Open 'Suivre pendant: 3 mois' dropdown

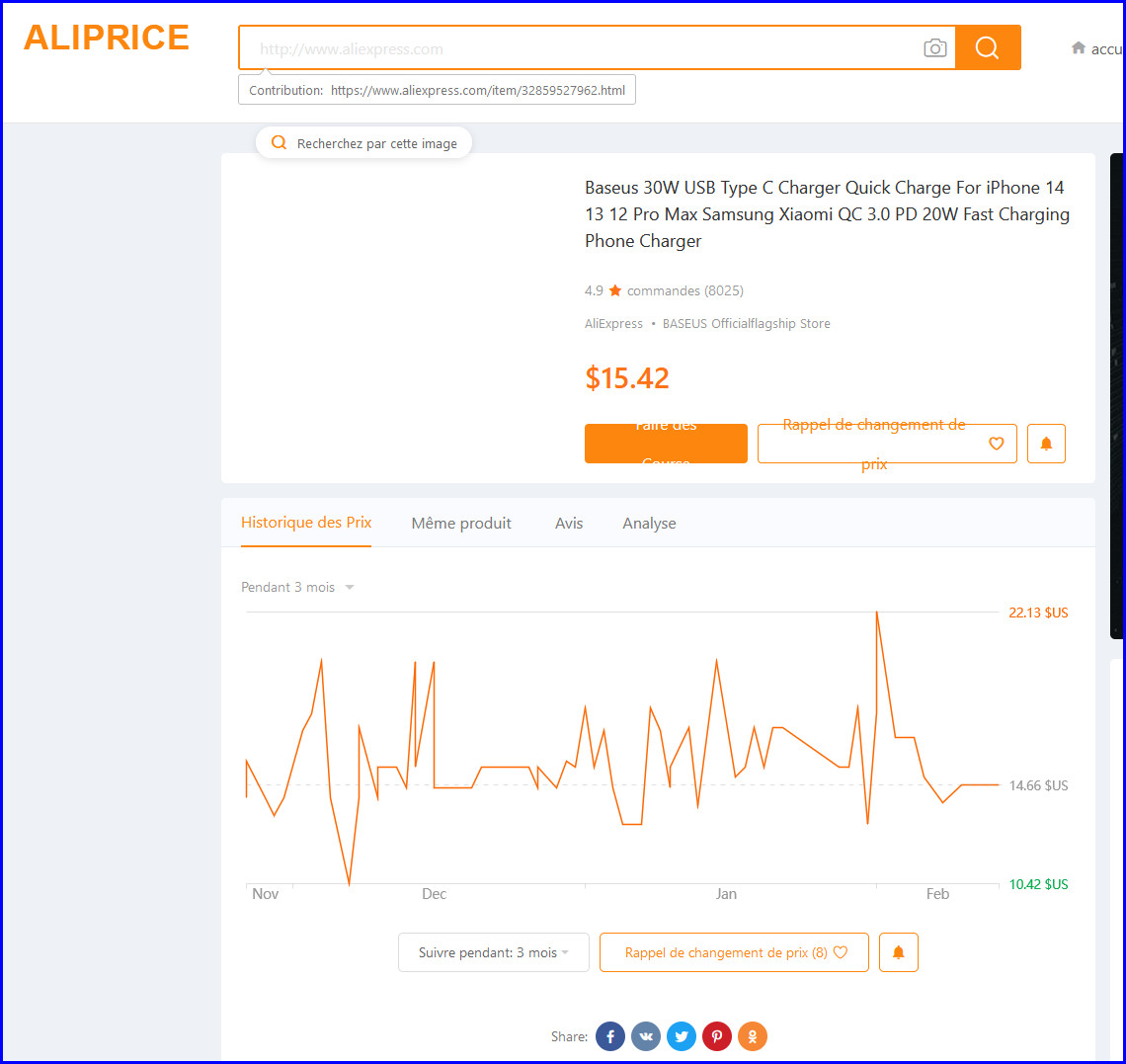click(x=493, y=952)
